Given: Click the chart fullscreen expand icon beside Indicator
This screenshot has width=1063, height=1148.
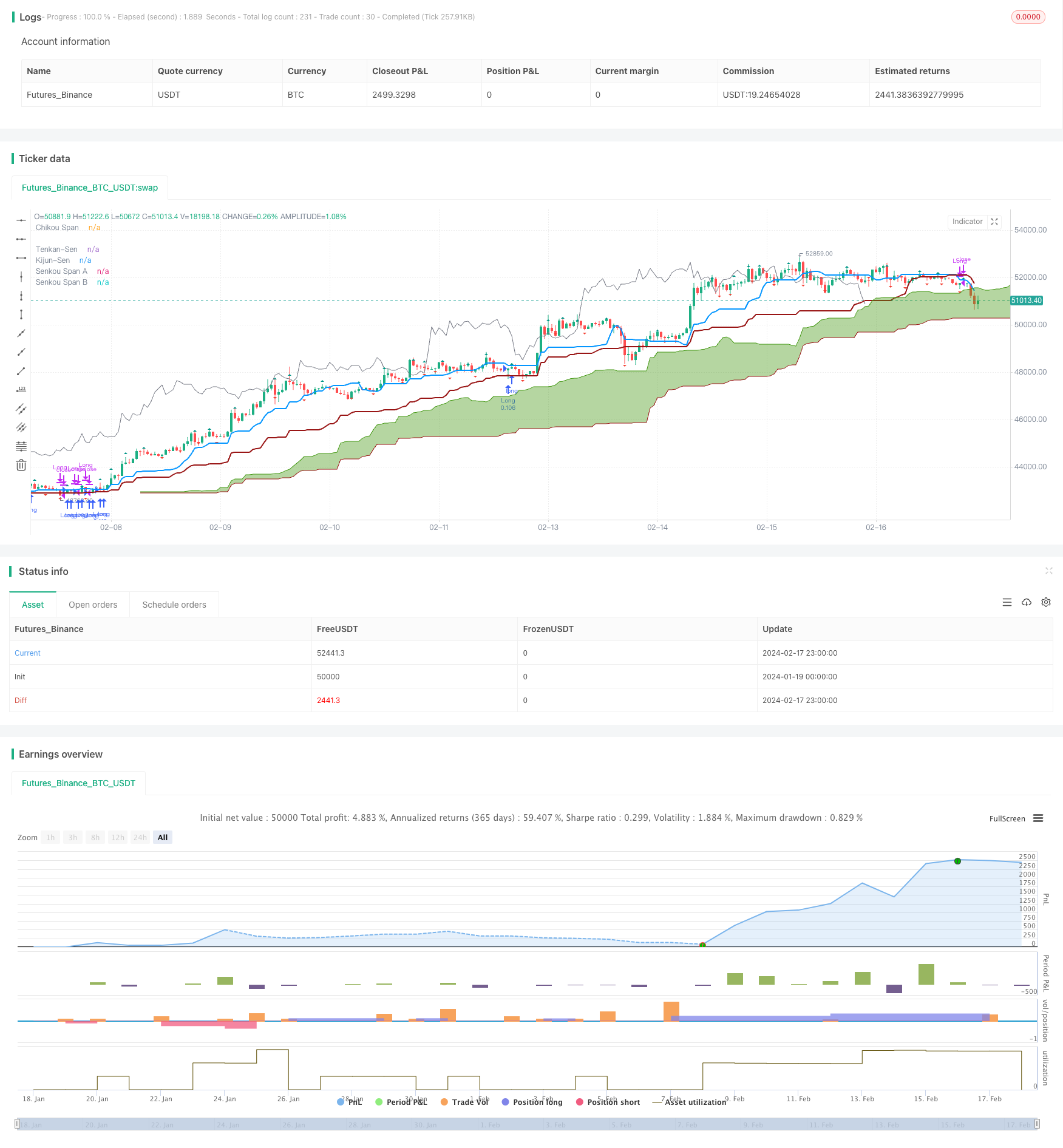Looking at the screenshot, I should 994,222.
